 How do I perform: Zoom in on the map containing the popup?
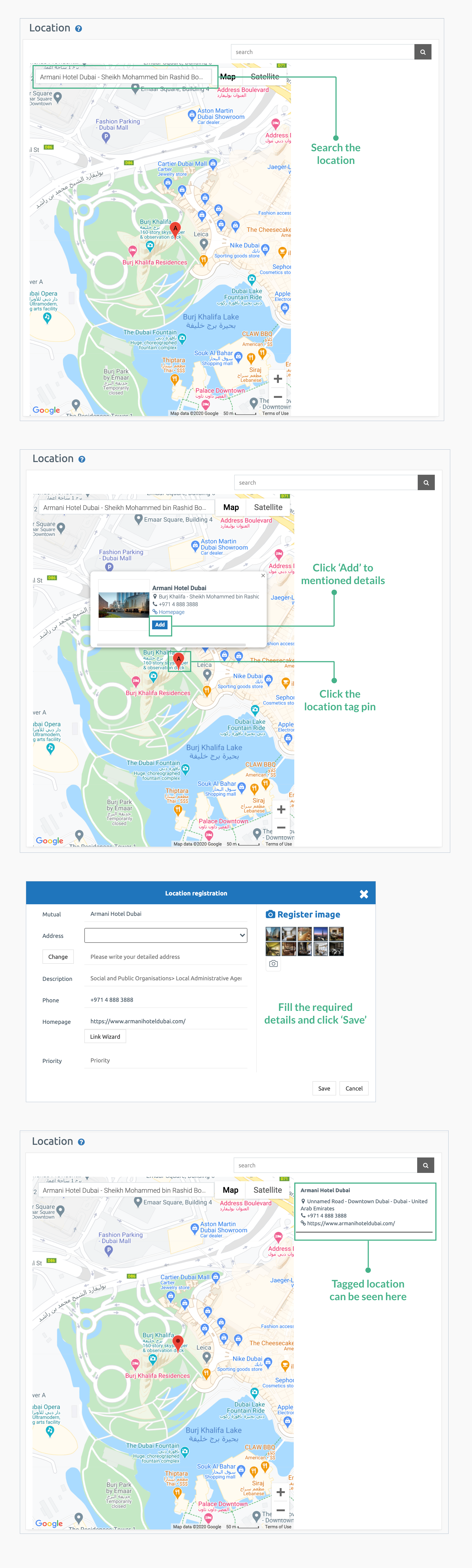(x=281, y=809)
